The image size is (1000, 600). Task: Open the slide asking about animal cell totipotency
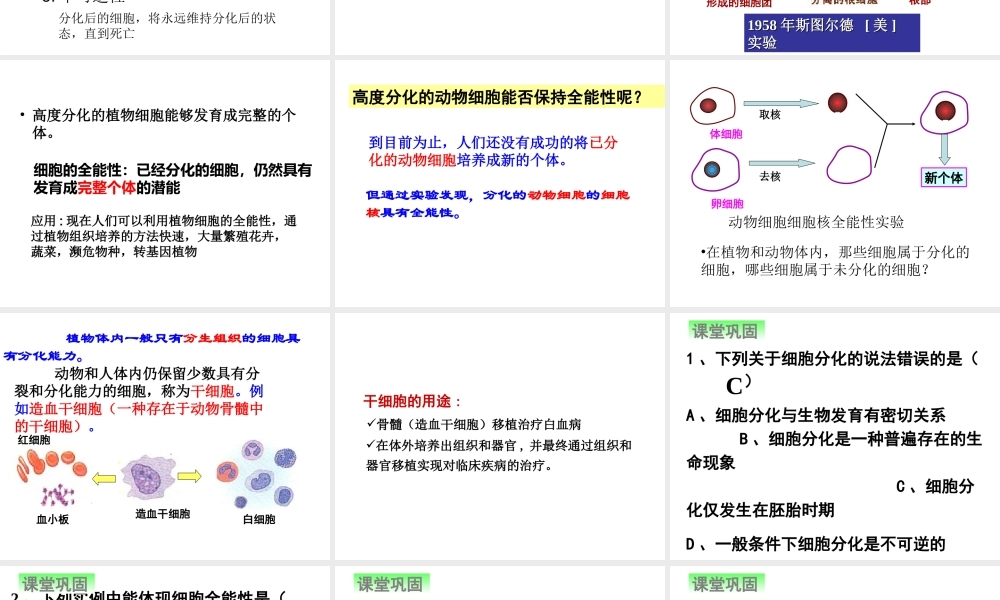point(499,183)
